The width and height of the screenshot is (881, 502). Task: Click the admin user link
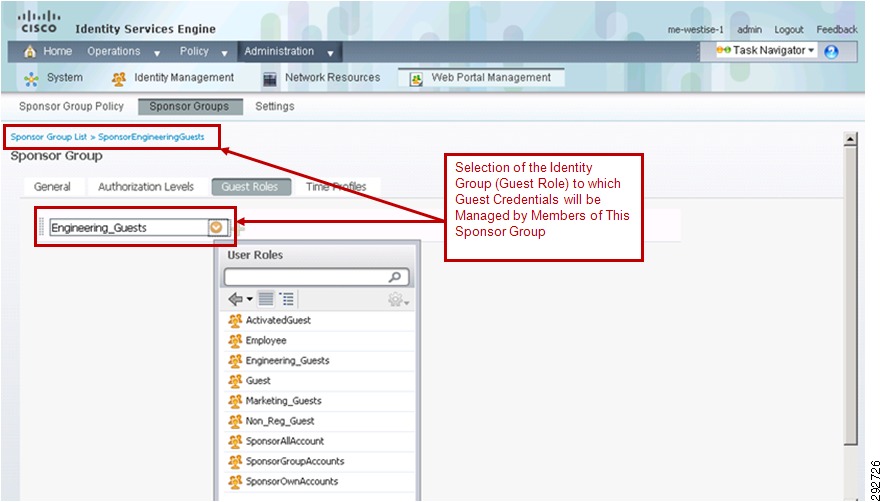pos(750,30)
